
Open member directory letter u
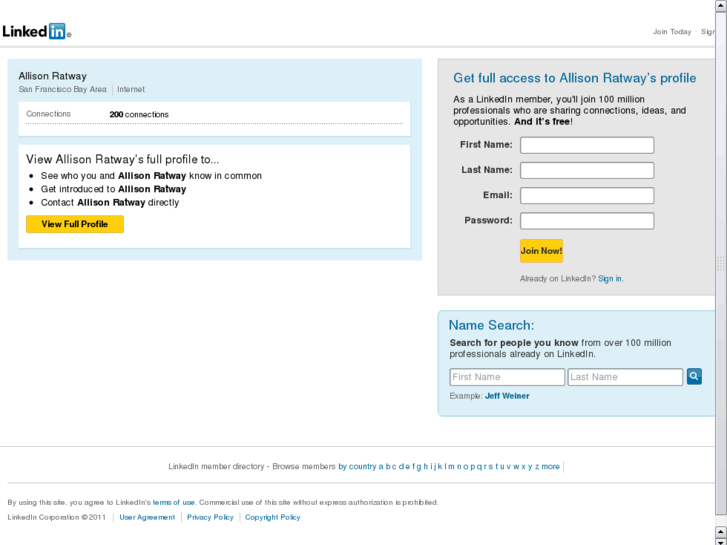tap(502, 467)
